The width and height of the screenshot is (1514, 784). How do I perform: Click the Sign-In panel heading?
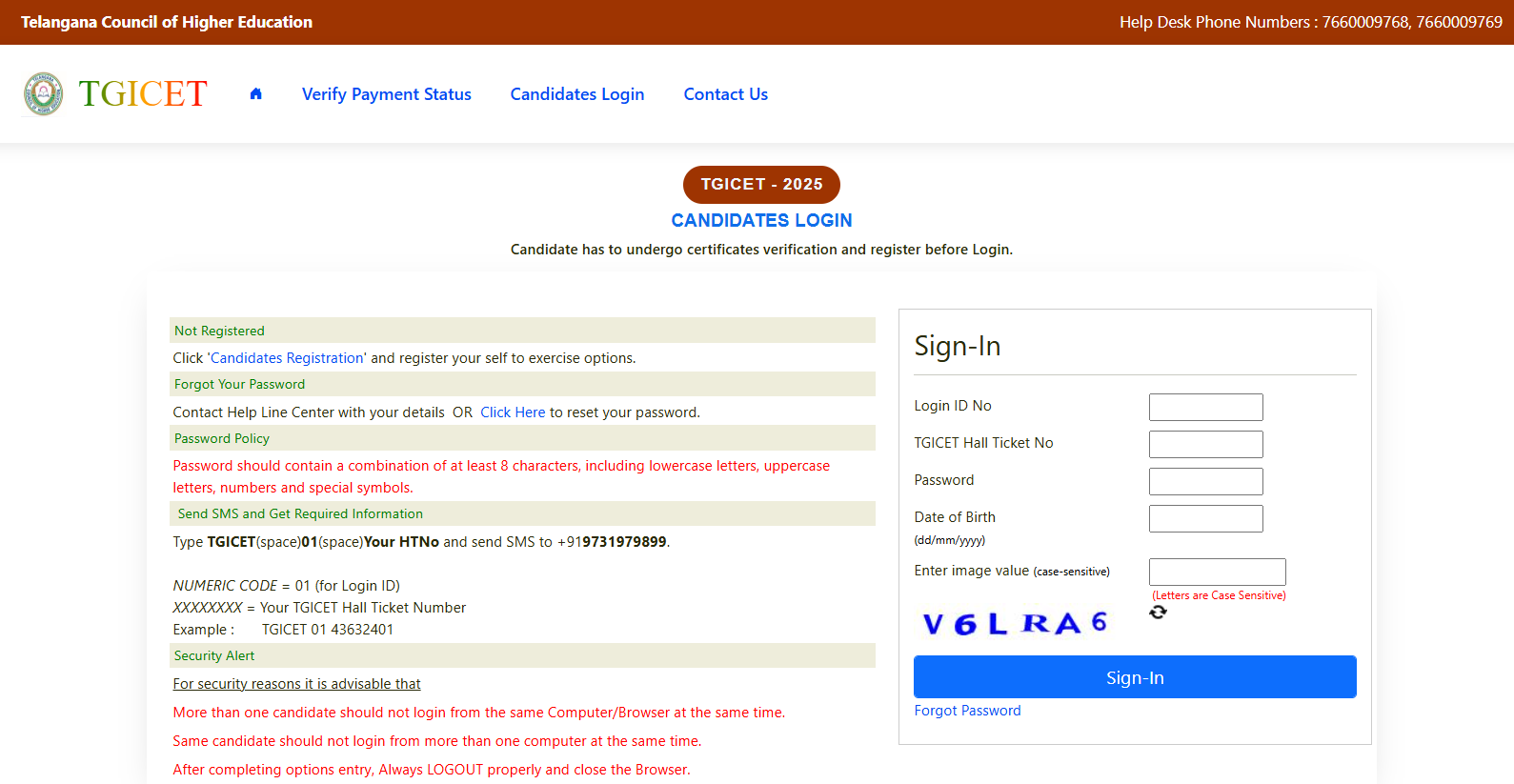[958, 346]
